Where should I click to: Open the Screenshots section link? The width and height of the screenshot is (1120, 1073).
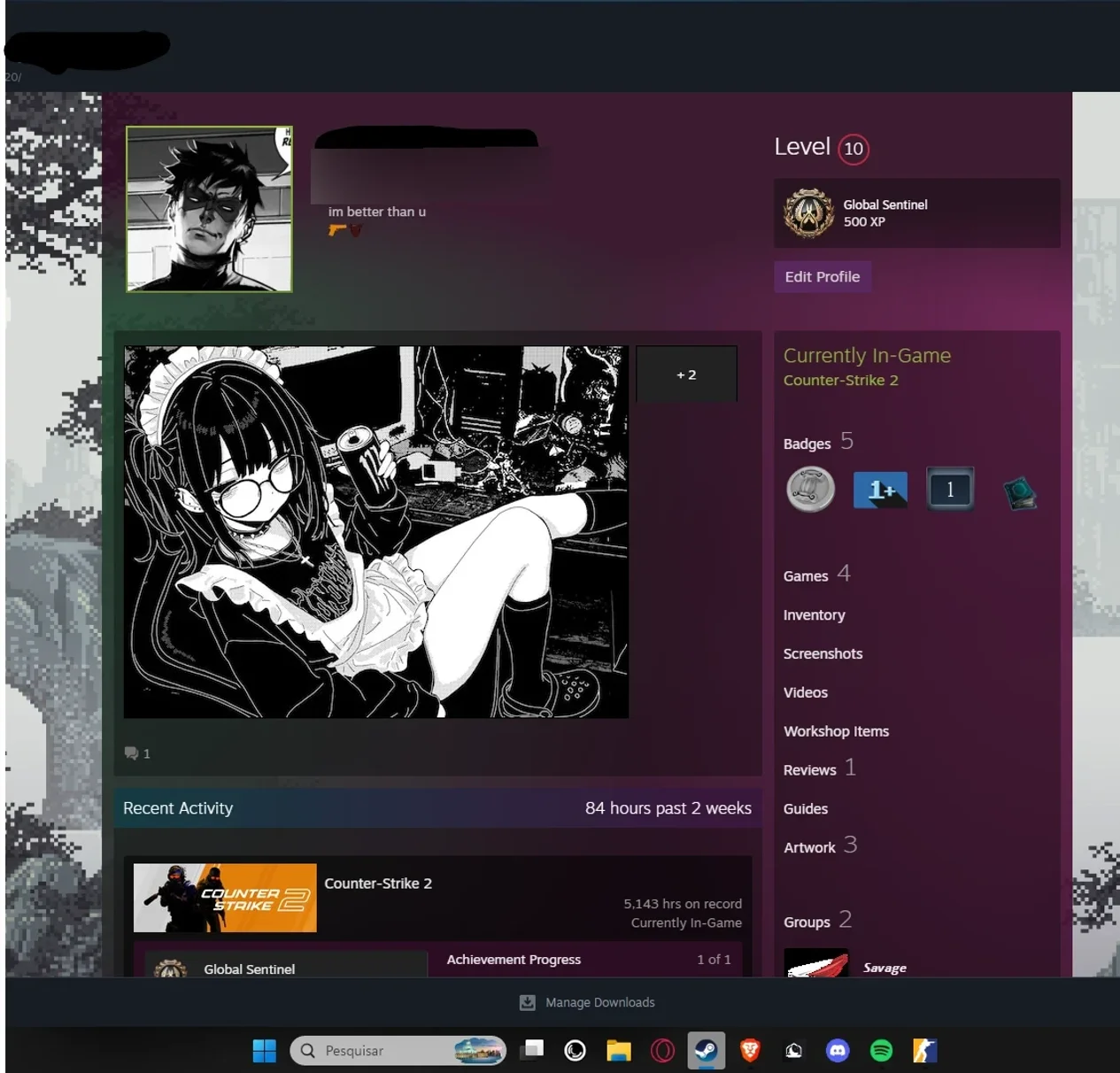tap(823, 653)
